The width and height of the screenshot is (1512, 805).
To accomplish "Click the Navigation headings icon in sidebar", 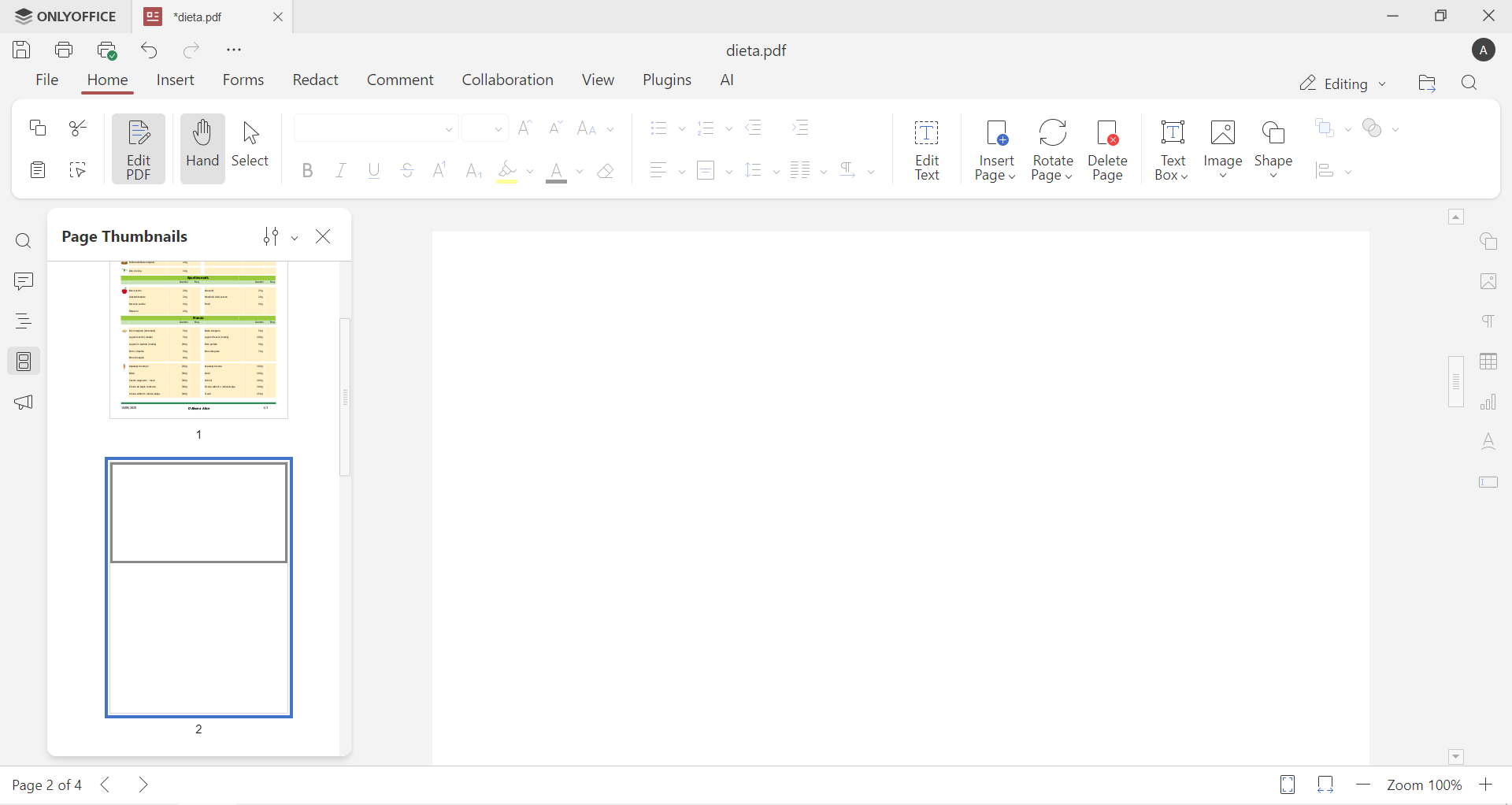I will 24,321.
